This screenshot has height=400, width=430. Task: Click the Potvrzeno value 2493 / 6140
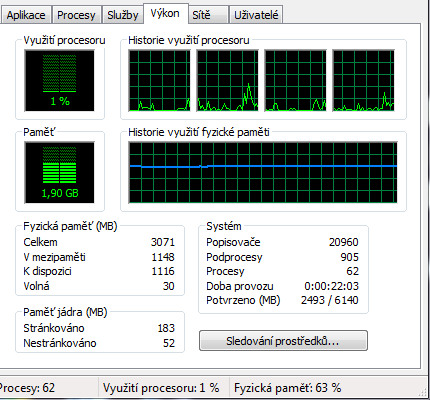(x=330, y=300)
